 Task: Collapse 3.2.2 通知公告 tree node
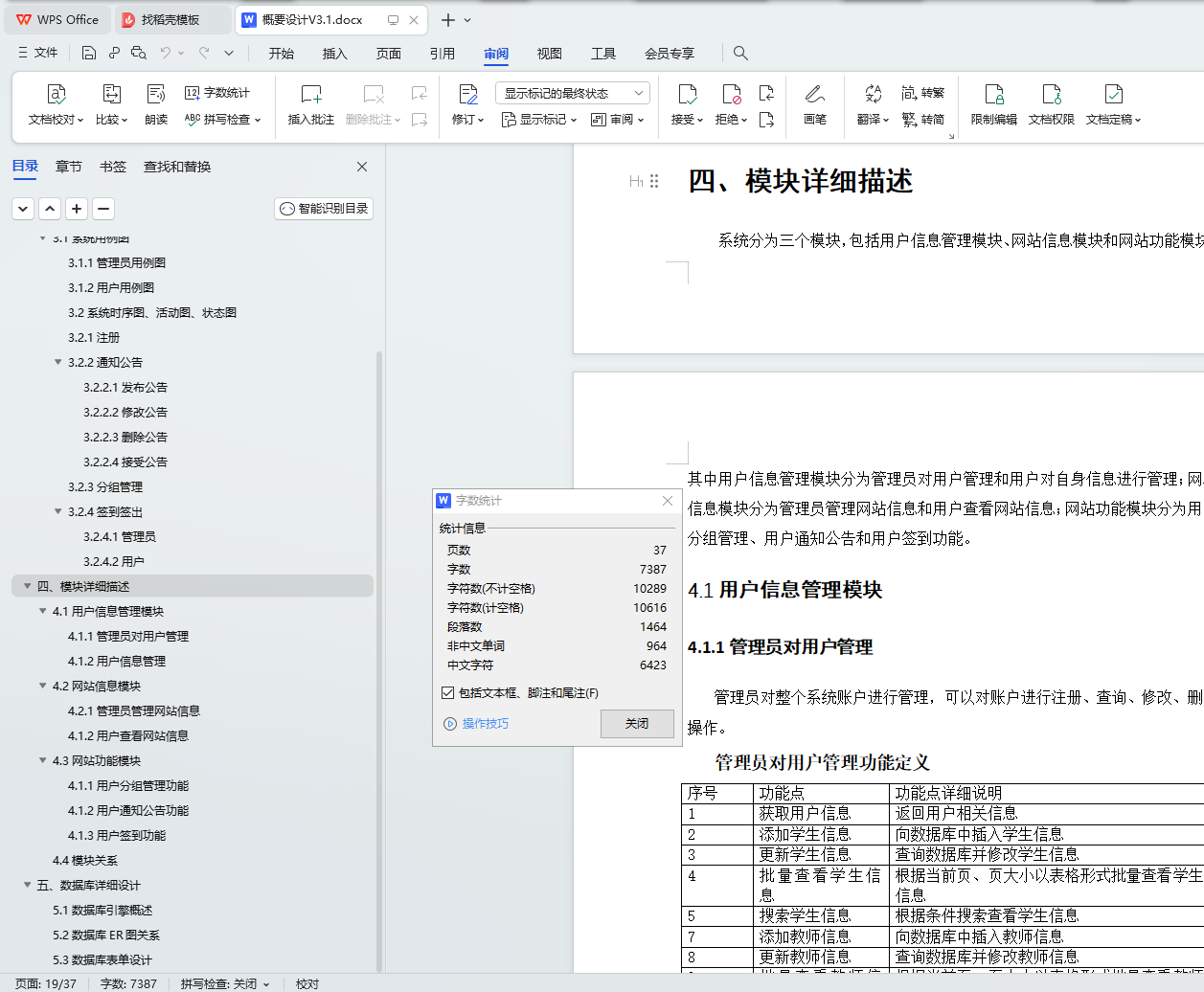tap(58, 362)
